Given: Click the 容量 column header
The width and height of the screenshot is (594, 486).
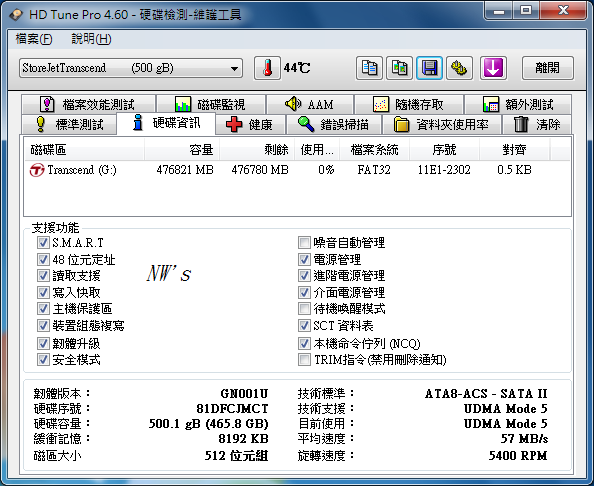Looking at the screenshot, I should (182, 149).
